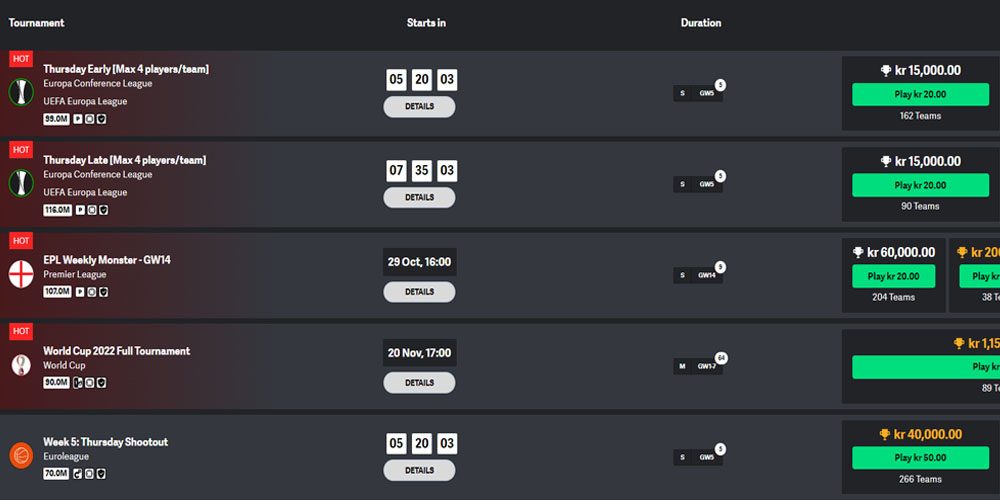Play kr 20.00 in Thursday Late tournament
Screen dimensions: 1000x500
click(x=920, y=186)
